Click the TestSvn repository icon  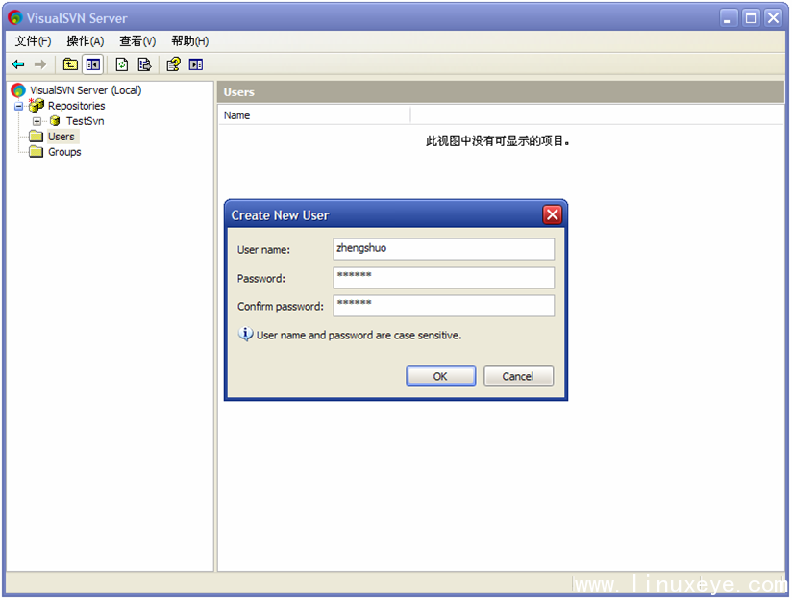[x=55, y=121]
